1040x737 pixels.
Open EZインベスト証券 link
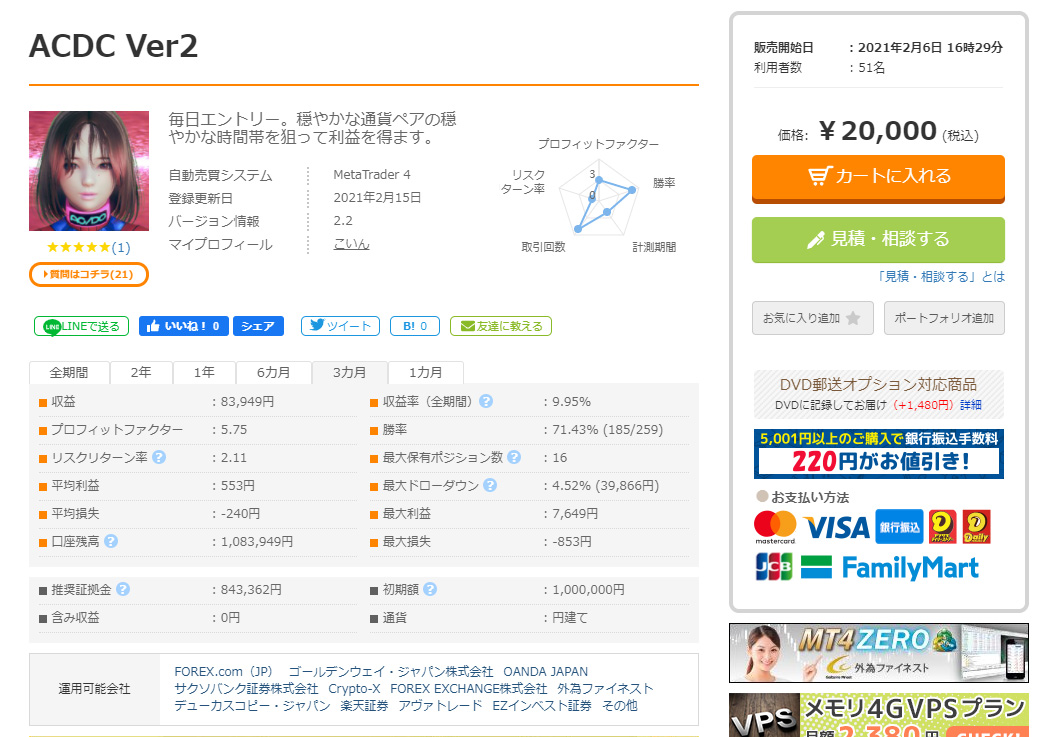pos(542,706)
